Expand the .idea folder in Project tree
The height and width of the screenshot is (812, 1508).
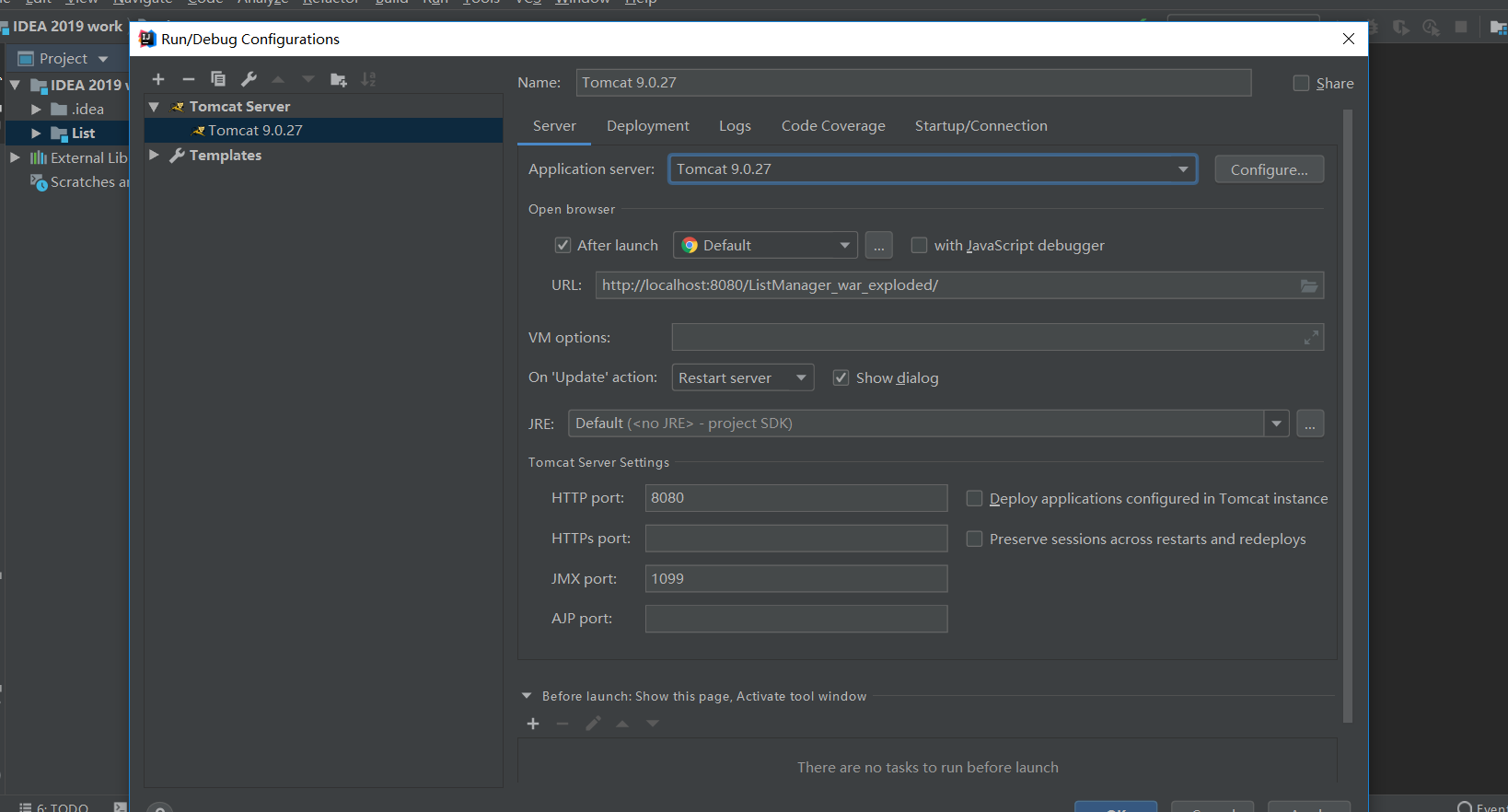[x=36, y=109]
